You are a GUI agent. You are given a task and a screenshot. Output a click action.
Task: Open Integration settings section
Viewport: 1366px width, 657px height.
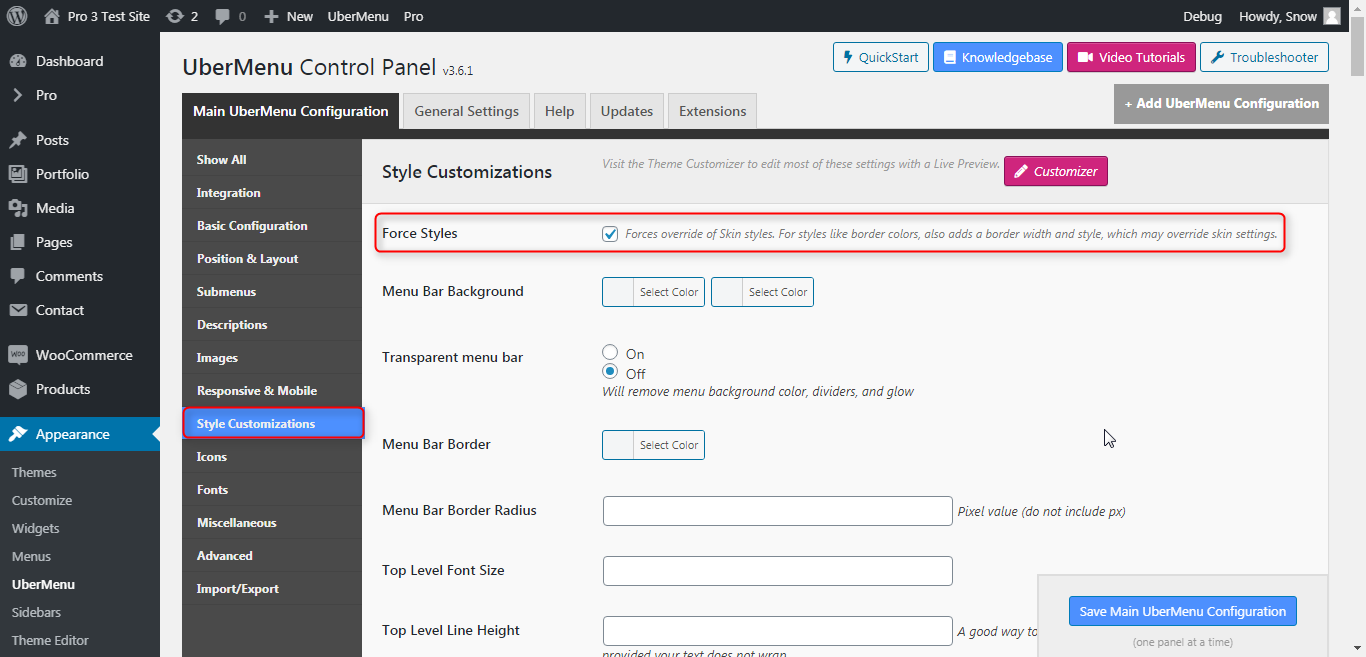[x=272, y=193]
